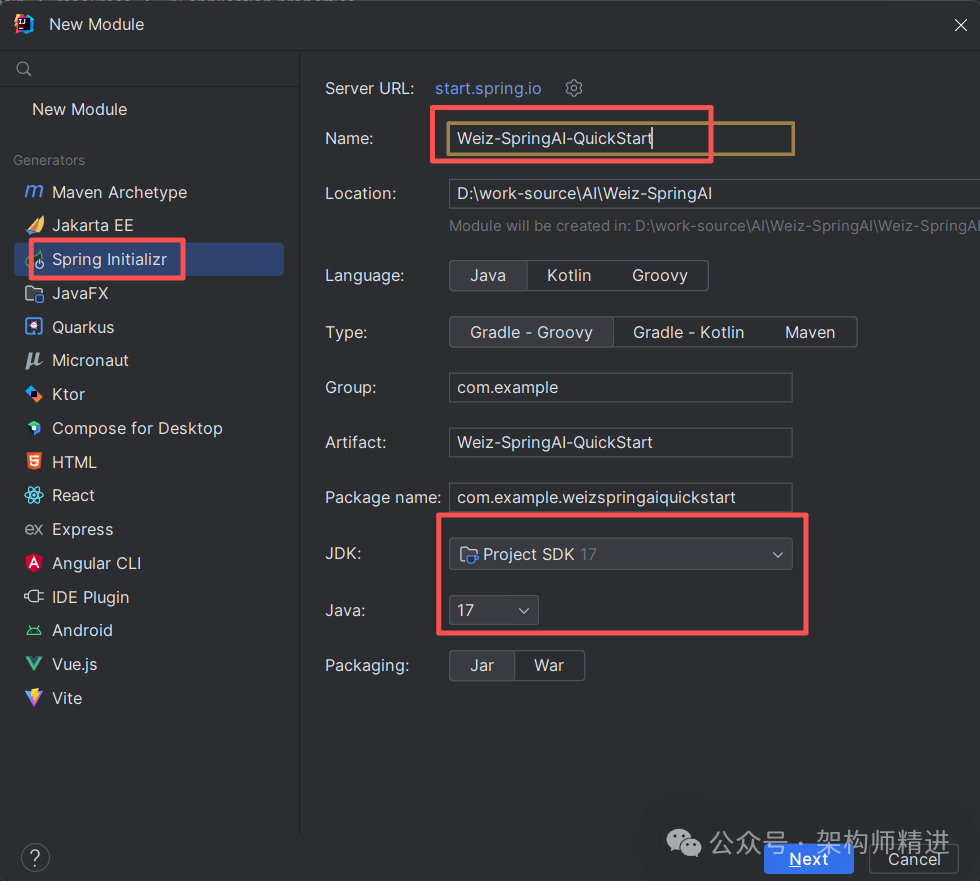Image resolution: width=980 pixels, height=881 pixels.
Task: Select Groovy as the language
Action: pos(659,276)
